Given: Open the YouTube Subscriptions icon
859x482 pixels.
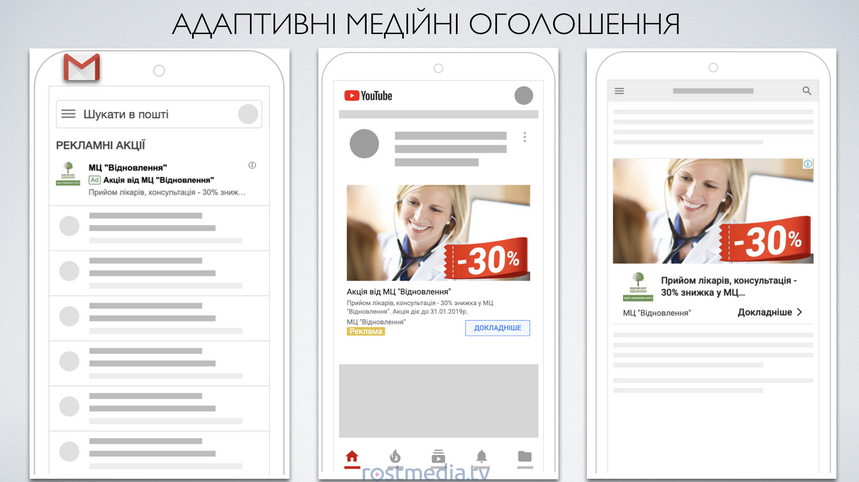Looking at the screenshot, I should [x=438, y=457].
